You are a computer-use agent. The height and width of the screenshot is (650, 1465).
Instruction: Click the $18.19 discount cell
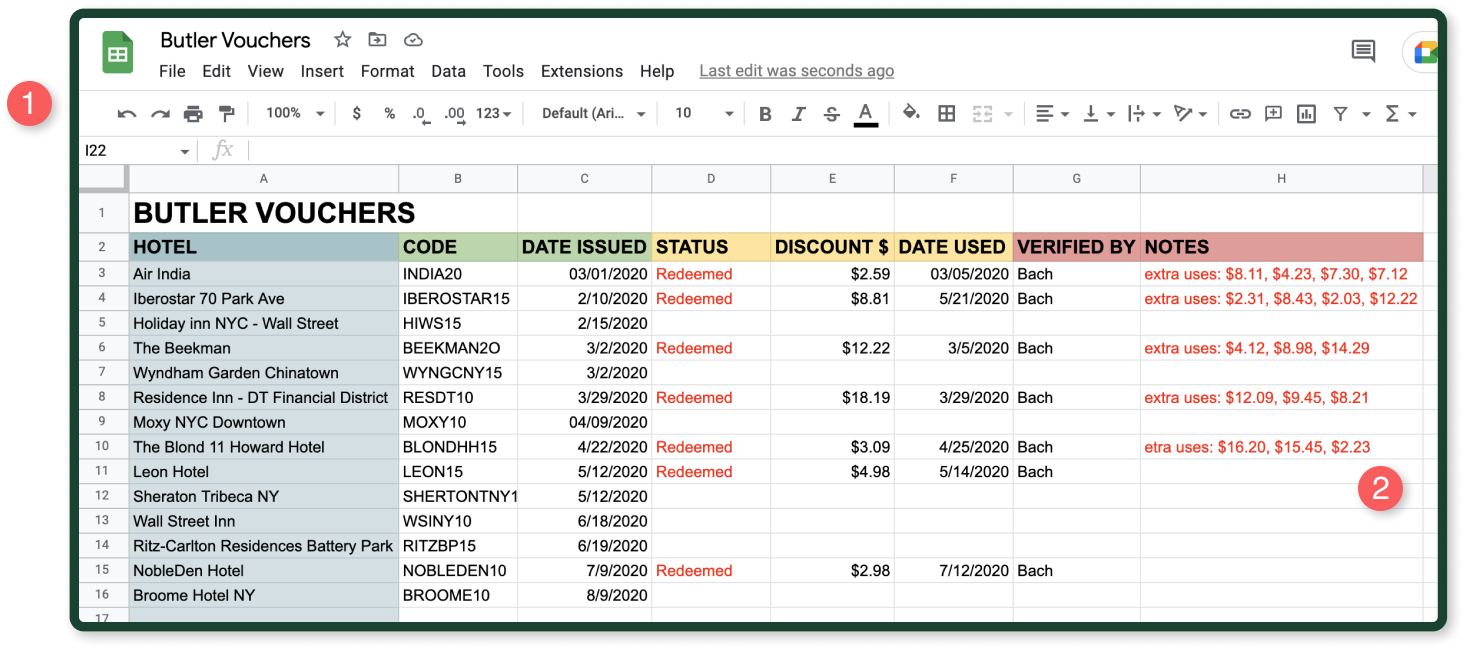click(832, 397)
